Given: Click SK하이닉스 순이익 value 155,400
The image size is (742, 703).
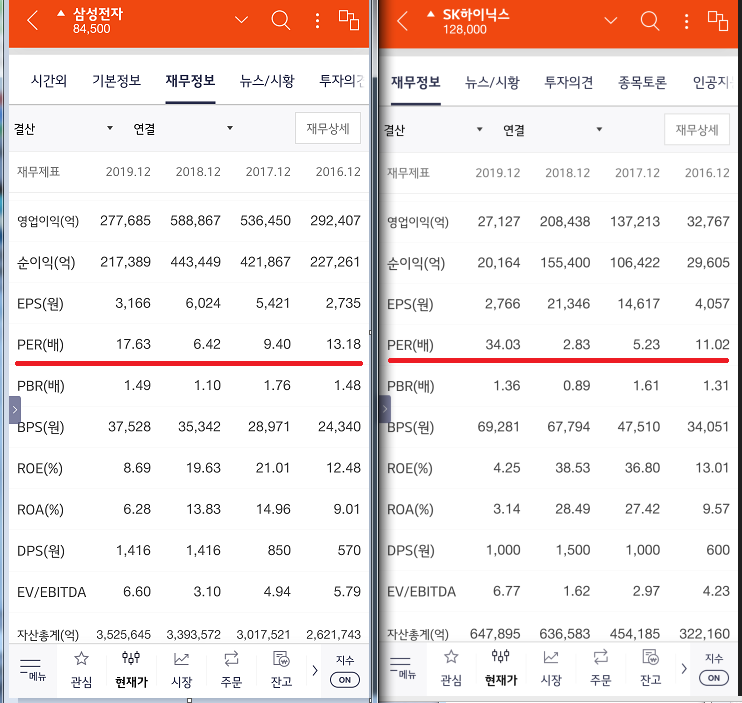Looking at the screenshot, I should (x=565, y=263).
